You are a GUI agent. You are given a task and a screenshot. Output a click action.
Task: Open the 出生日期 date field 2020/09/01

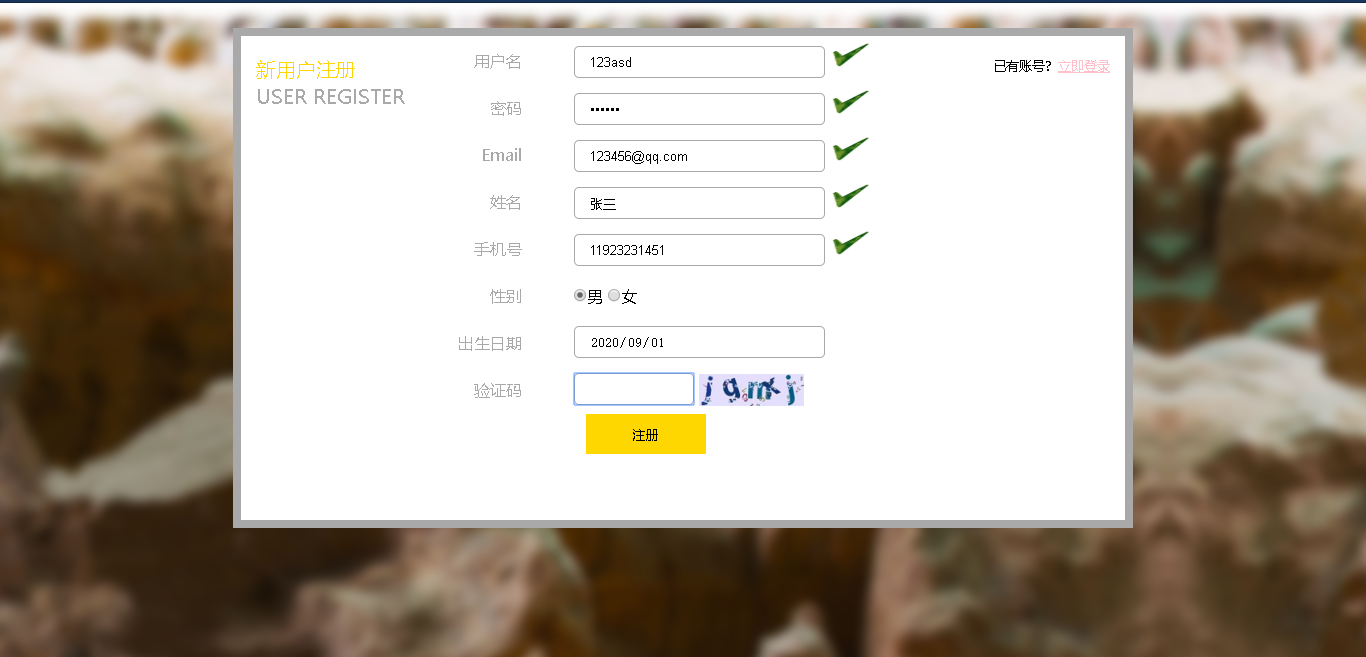699,342
